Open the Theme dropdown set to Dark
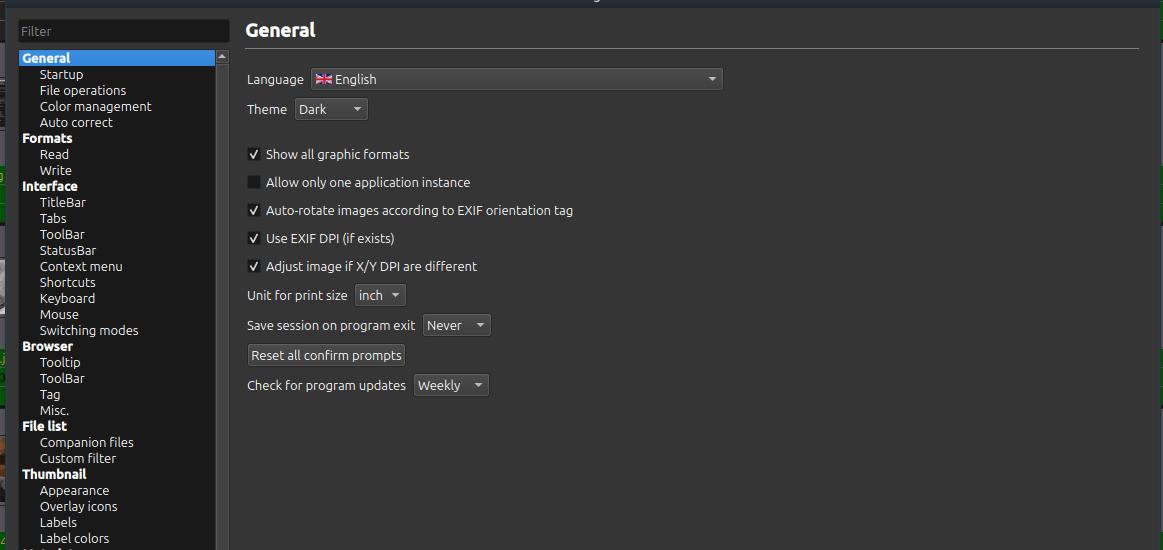The width and height of the screenshot is (1163, 550). [331, 109]
